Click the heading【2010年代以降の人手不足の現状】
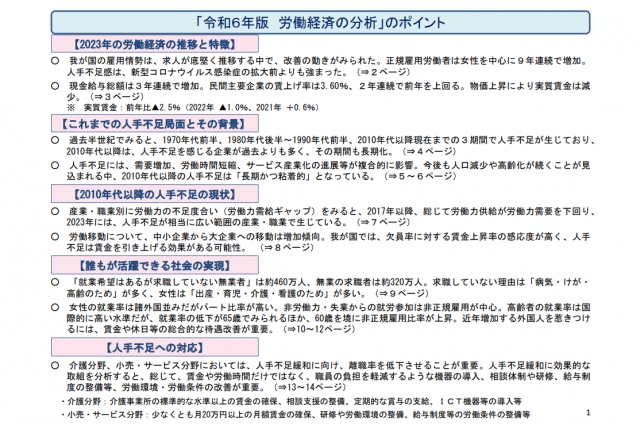 point(155,194)
